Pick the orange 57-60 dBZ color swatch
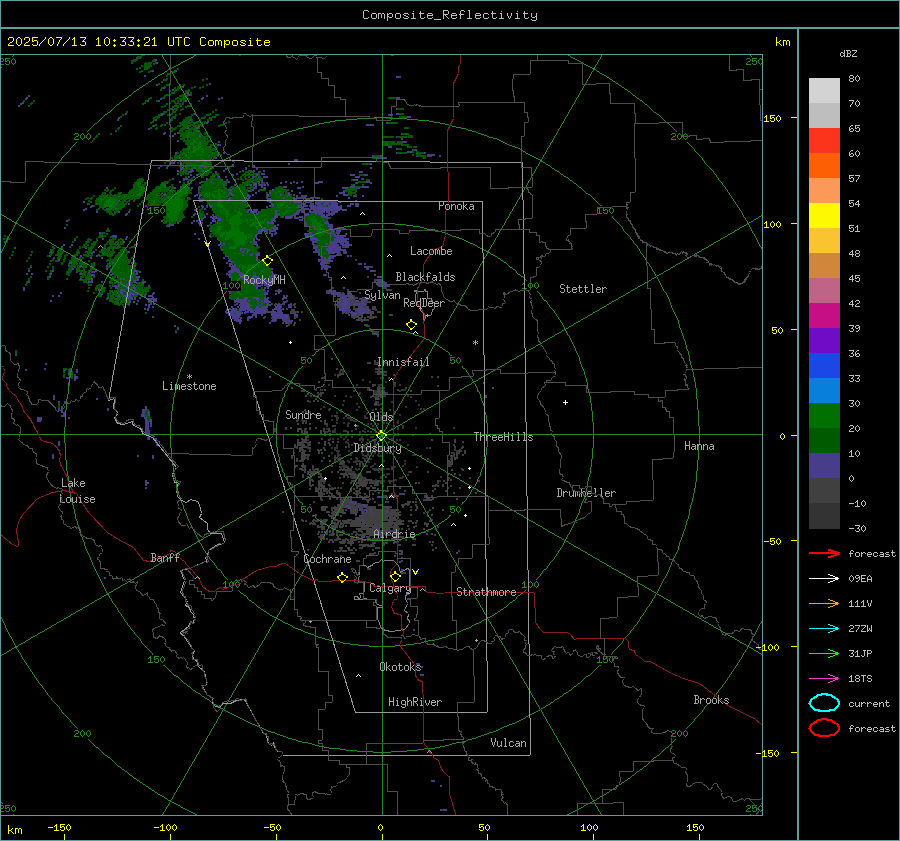Image resolution: width=900 pixels, height=841 pixels. click(x=824, y=165)
